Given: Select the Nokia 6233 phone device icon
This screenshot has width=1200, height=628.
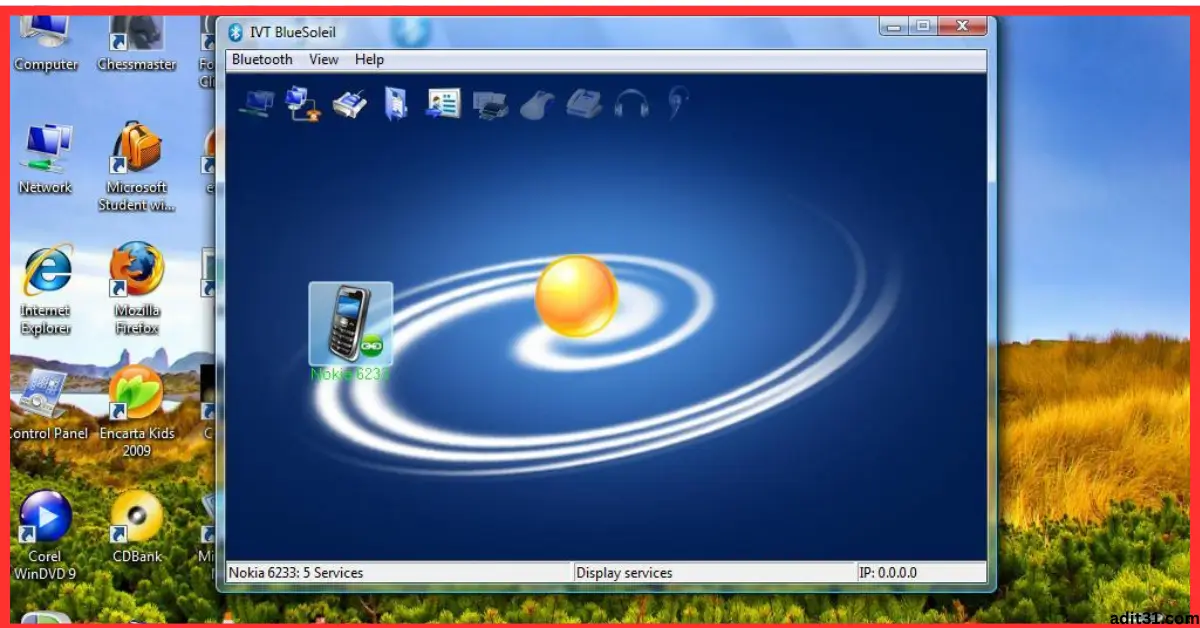Looking at the screenshot, I should (351, 323).
